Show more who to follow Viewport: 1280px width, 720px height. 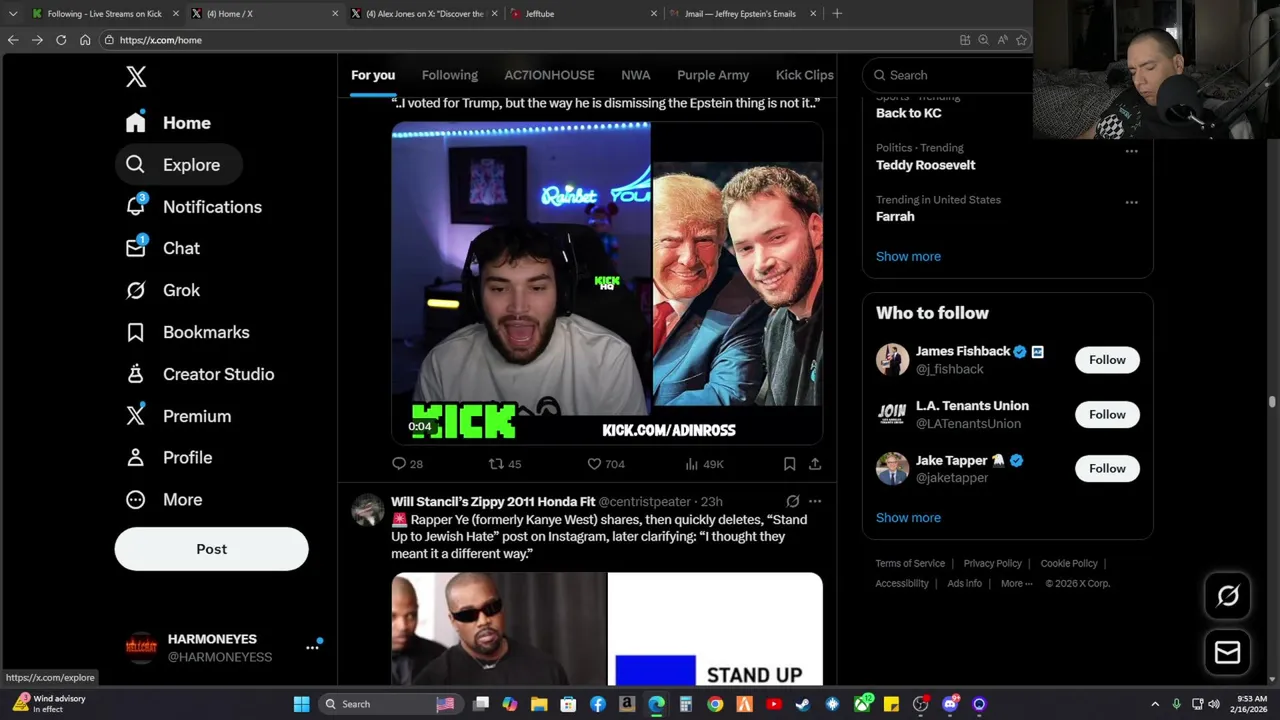pyautogui.click(x=908, y=517)
